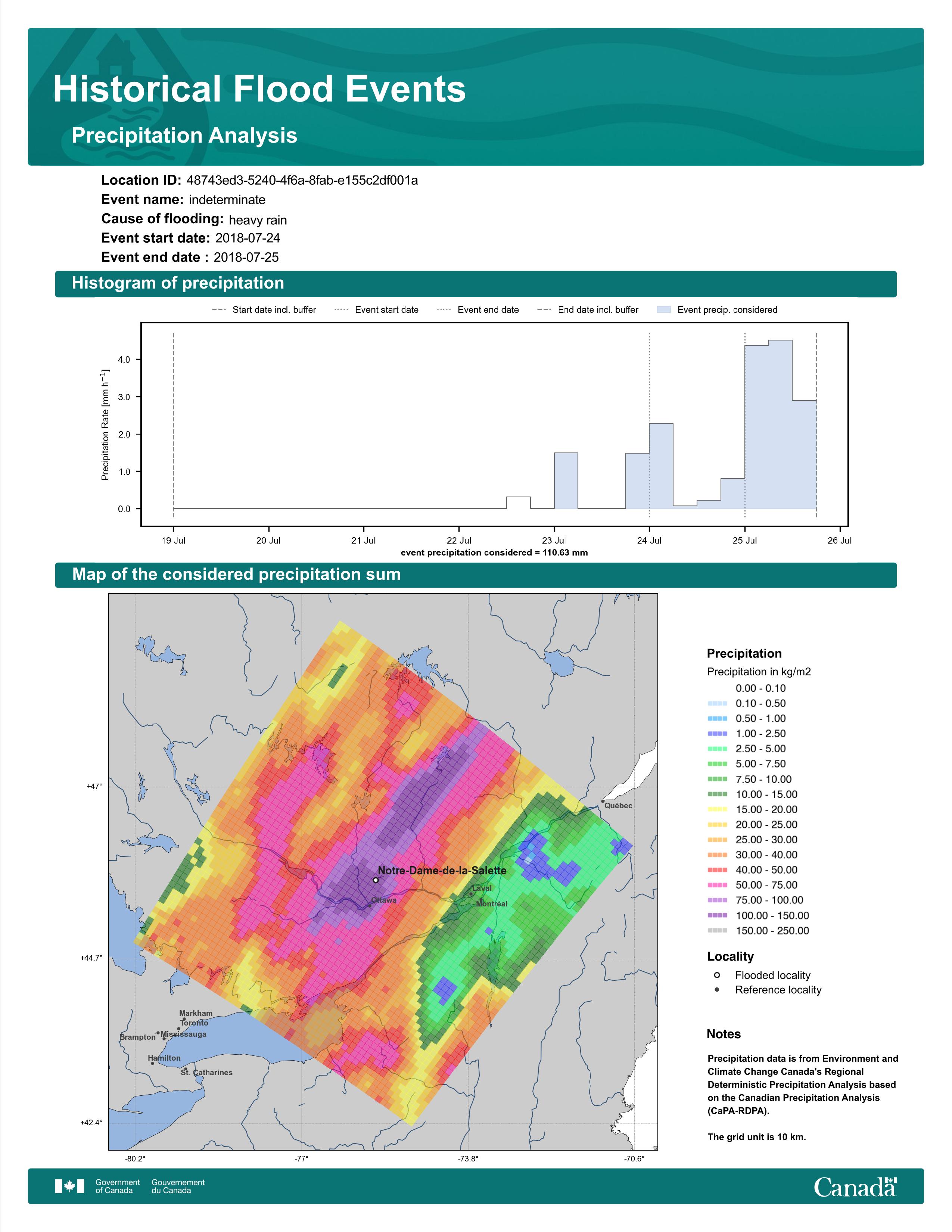Click the Reference locality dot icon in legend
The height and width of the screenshot is (1232, 952).
click(x=717, y=990)
